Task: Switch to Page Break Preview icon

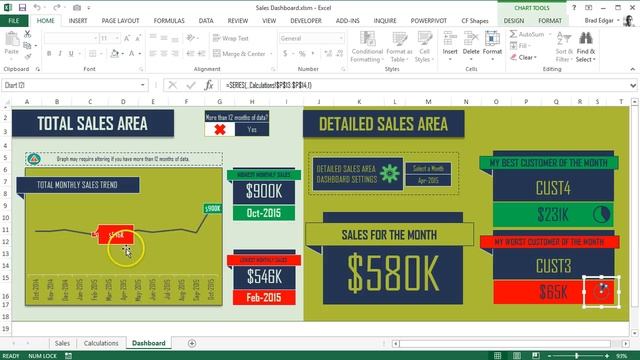Action: (536, 356)
